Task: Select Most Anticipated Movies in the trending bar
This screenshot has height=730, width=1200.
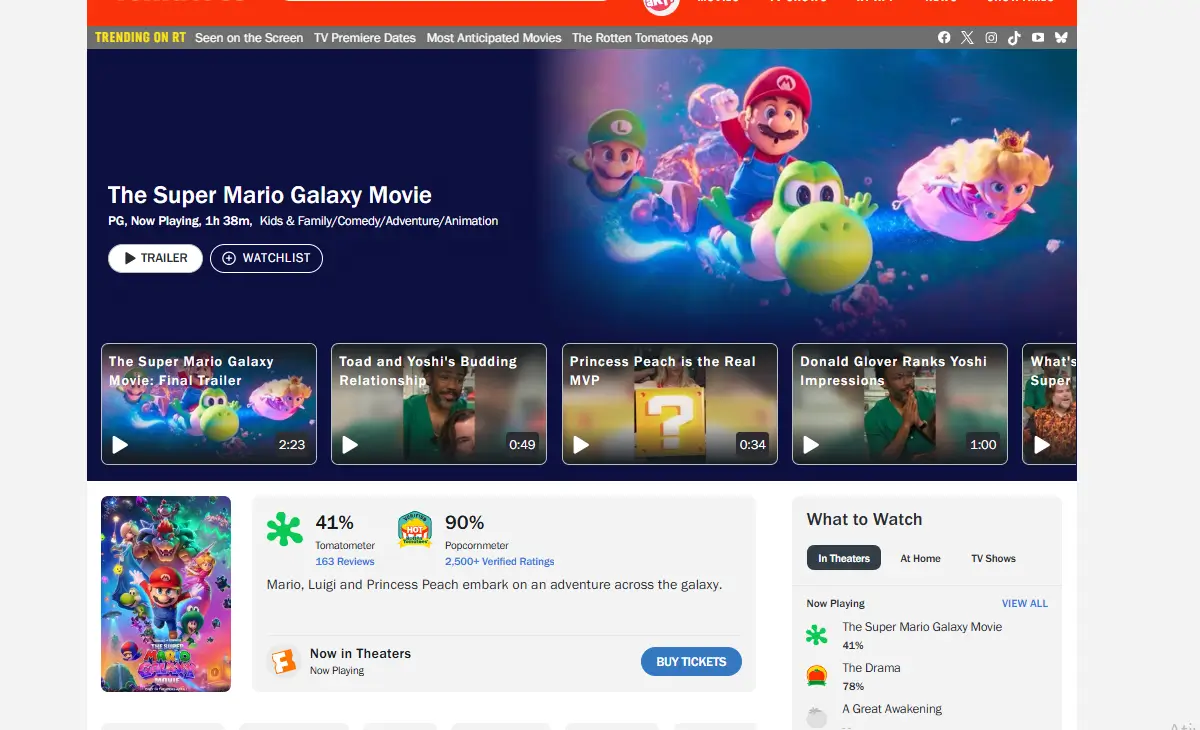Action: click(x=494, y=37)
